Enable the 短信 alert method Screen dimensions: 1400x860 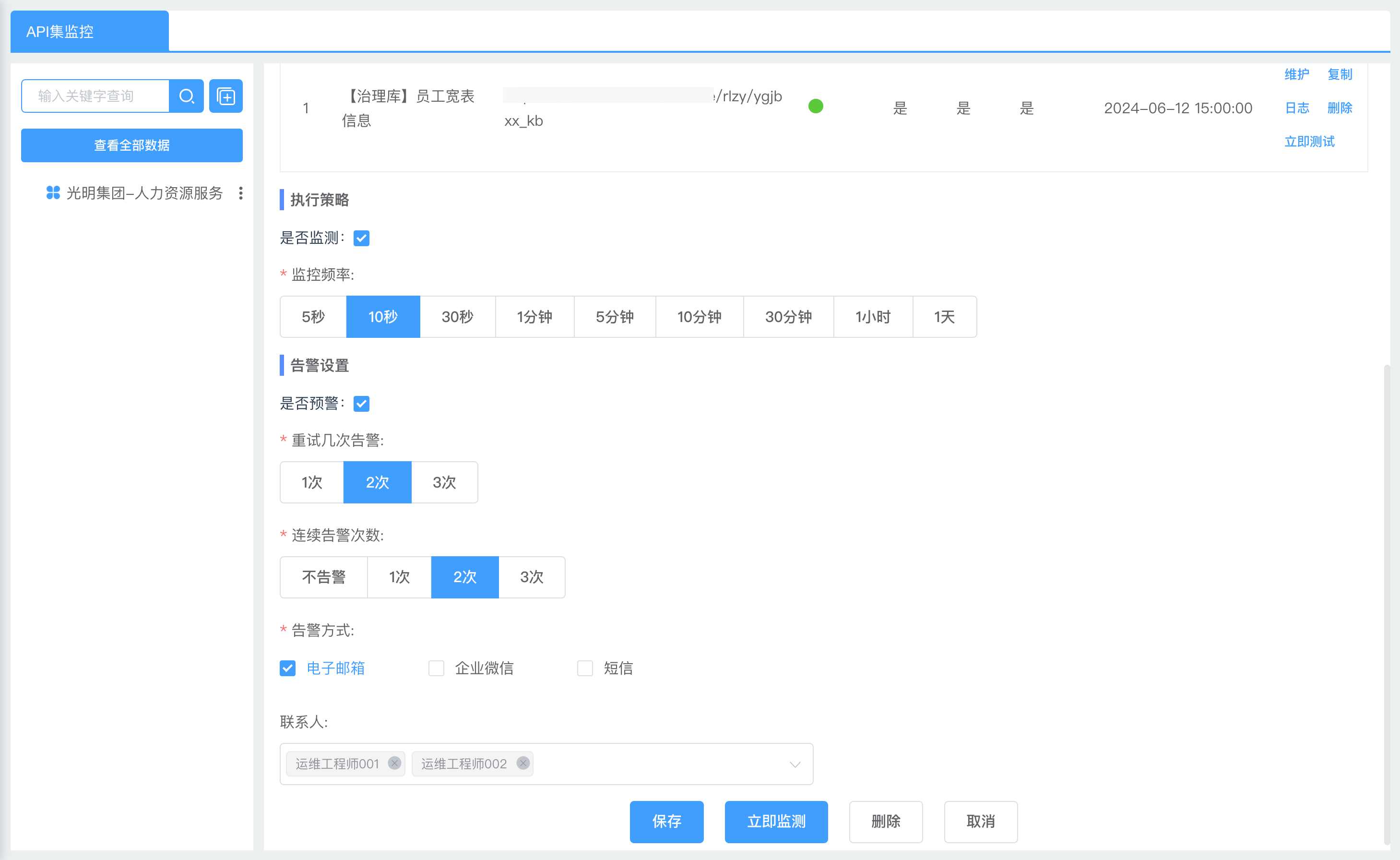point(584,668)
